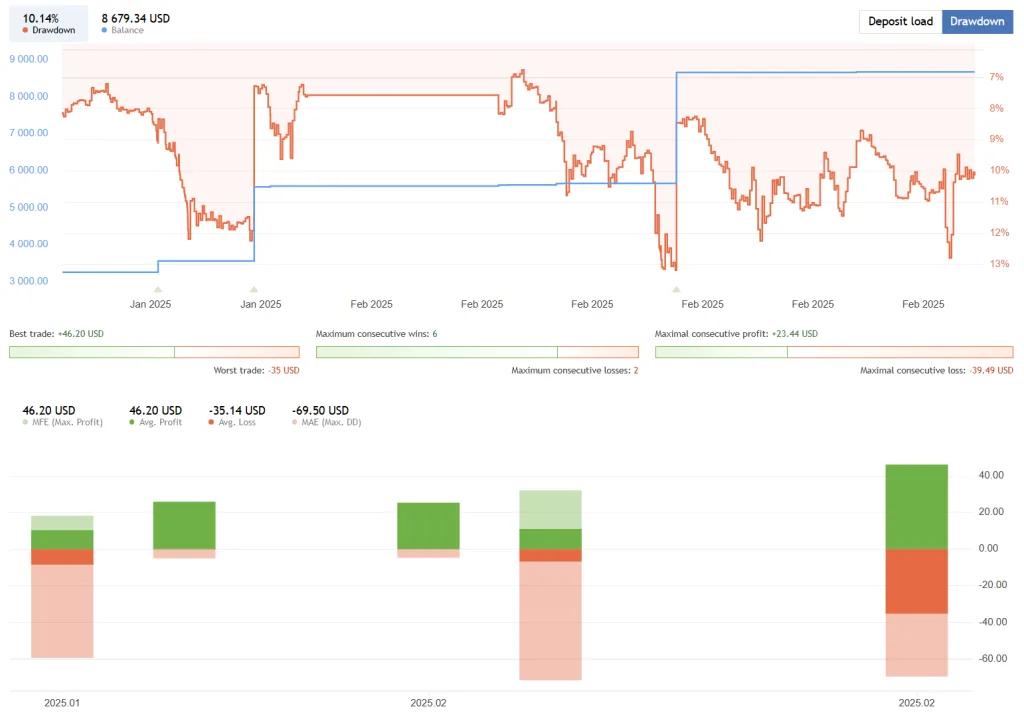1024x717 pixels.
Task: Click the blue Balance legend dot
Action: click(105, 31)
